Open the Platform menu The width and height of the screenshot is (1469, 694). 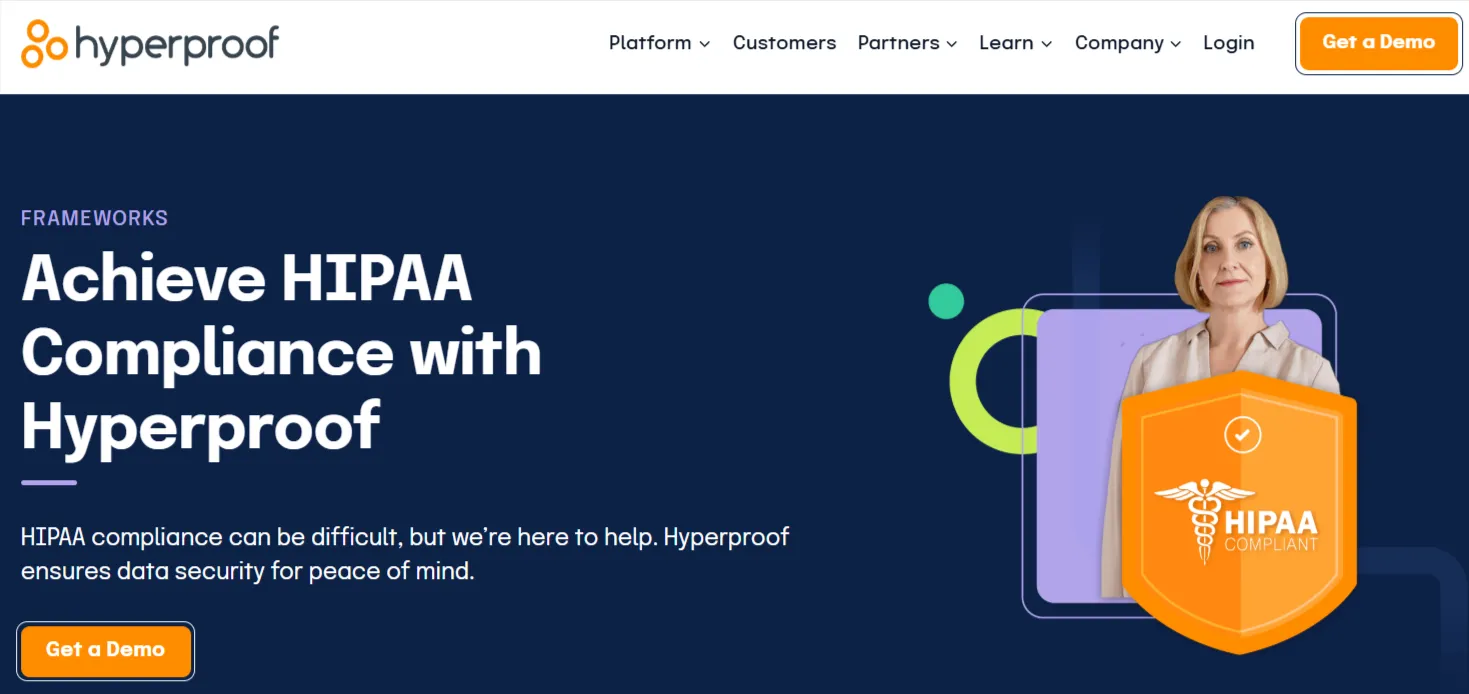[659, 43]
